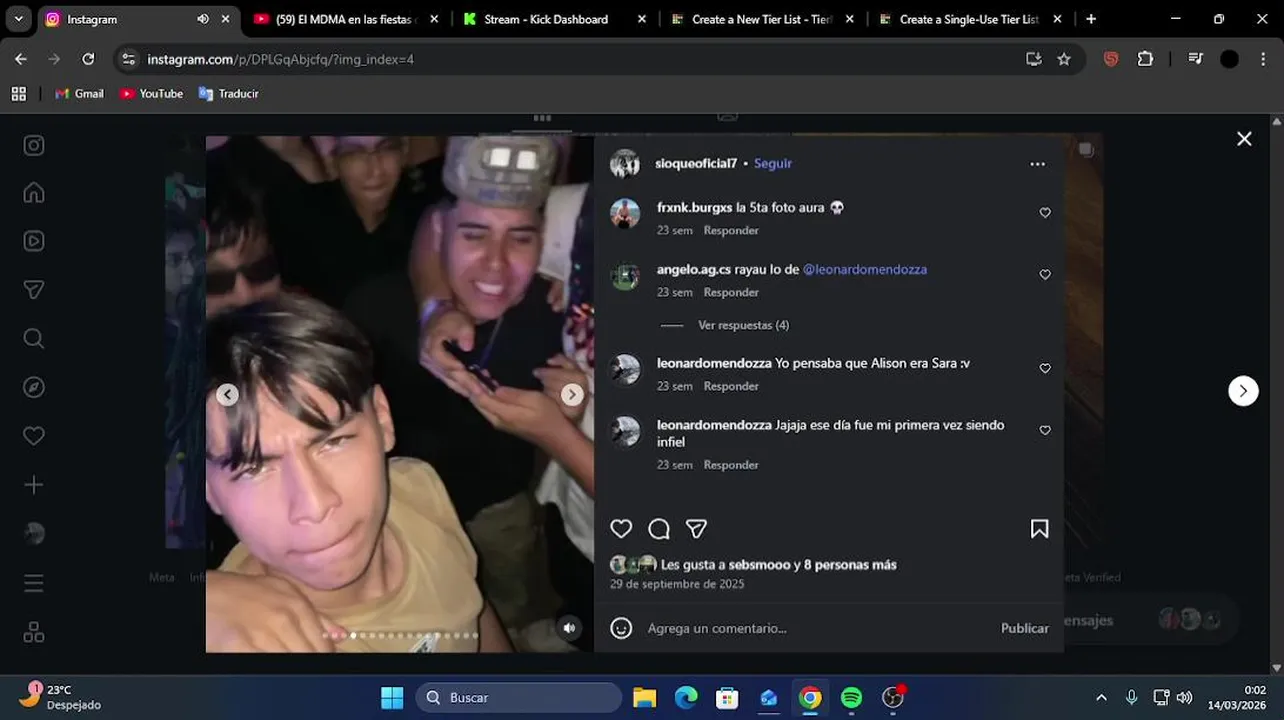Click the Create plus icon in sidebar
This screenshot has width=1284, height=720.
[x=34, y=485]
